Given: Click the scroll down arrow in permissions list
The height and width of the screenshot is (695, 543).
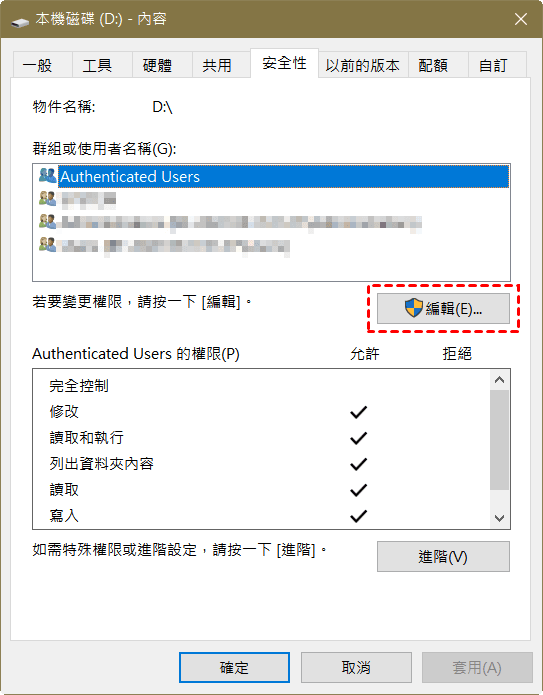Looking at the screenshot, I should point(500,518).
